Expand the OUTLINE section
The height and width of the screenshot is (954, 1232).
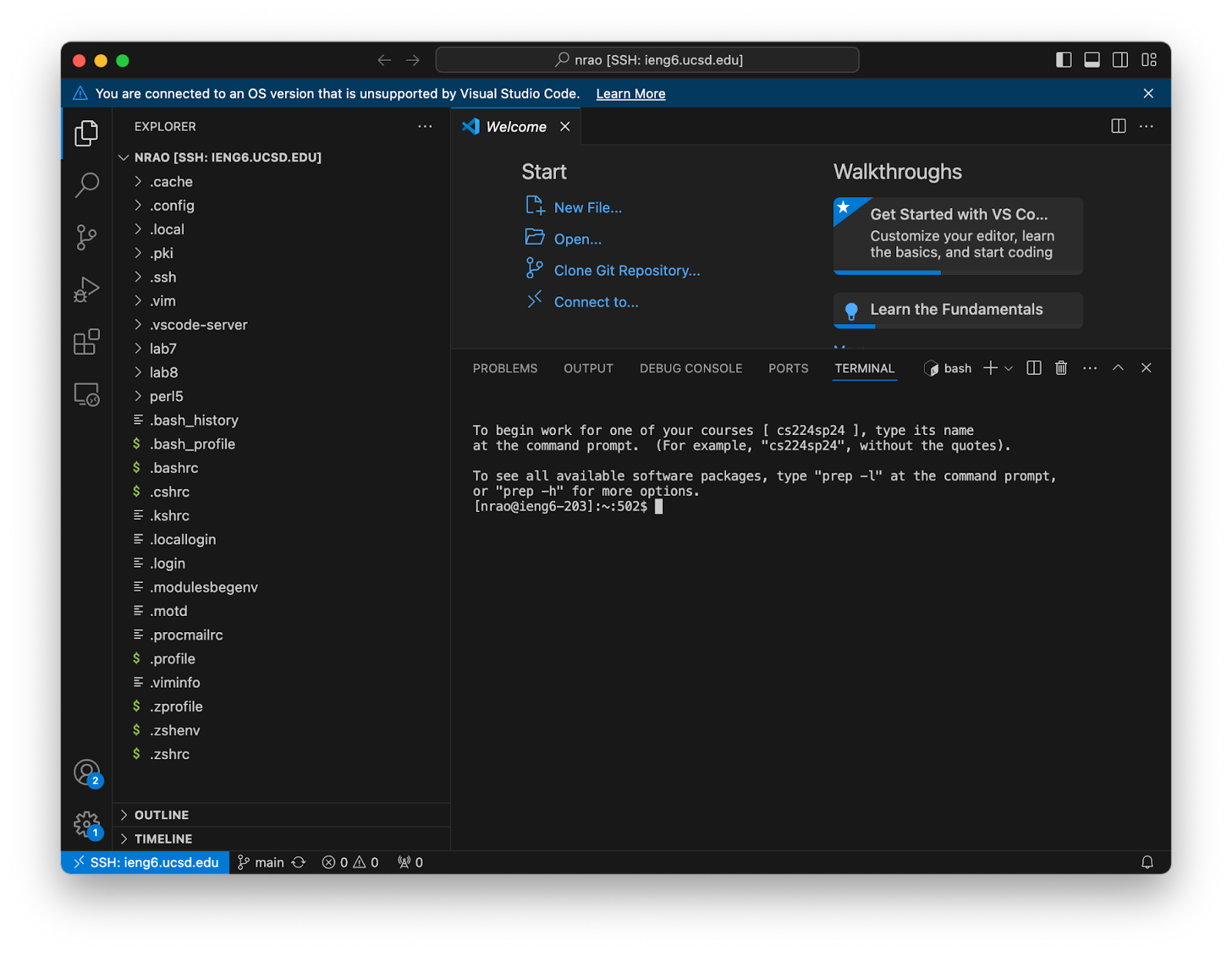coord(281,815)
